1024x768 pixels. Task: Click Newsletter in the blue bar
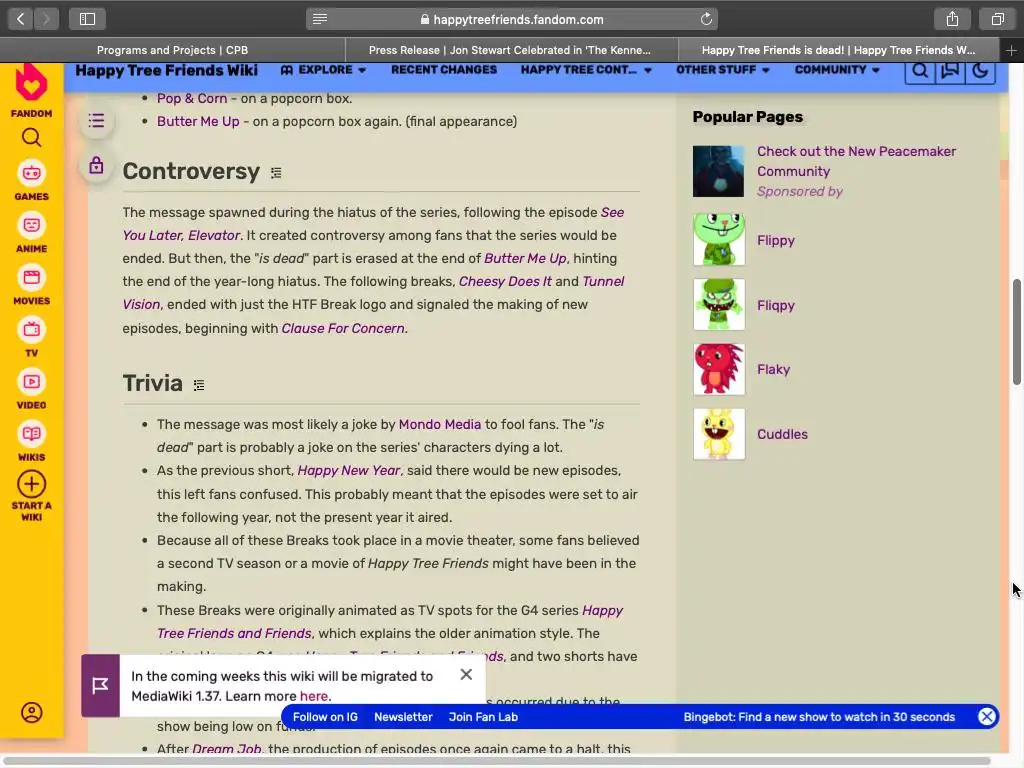pos(403,717)
